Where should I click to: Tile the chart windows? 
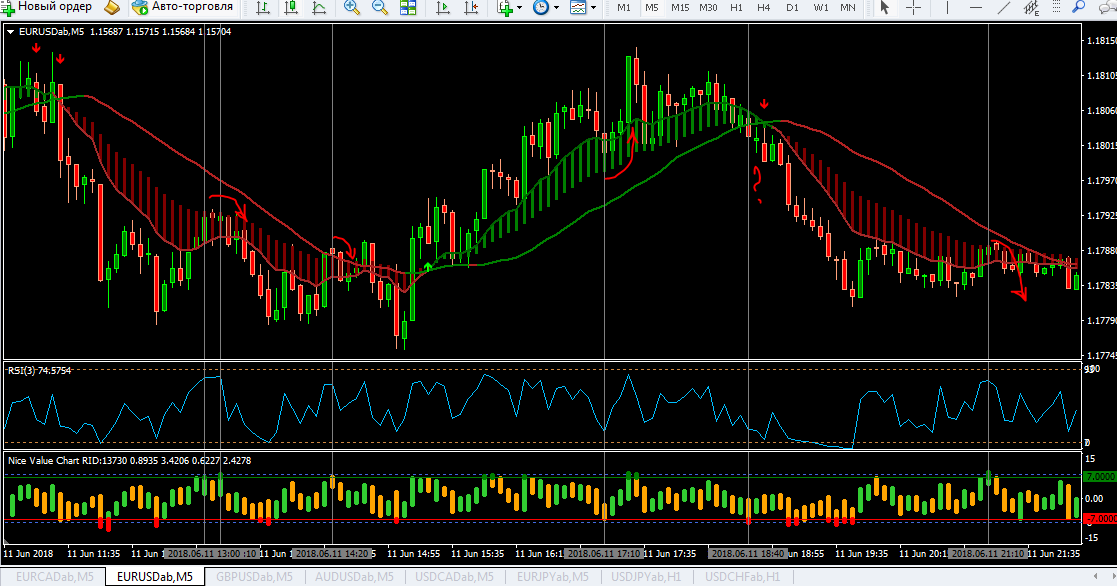[408, 7]
